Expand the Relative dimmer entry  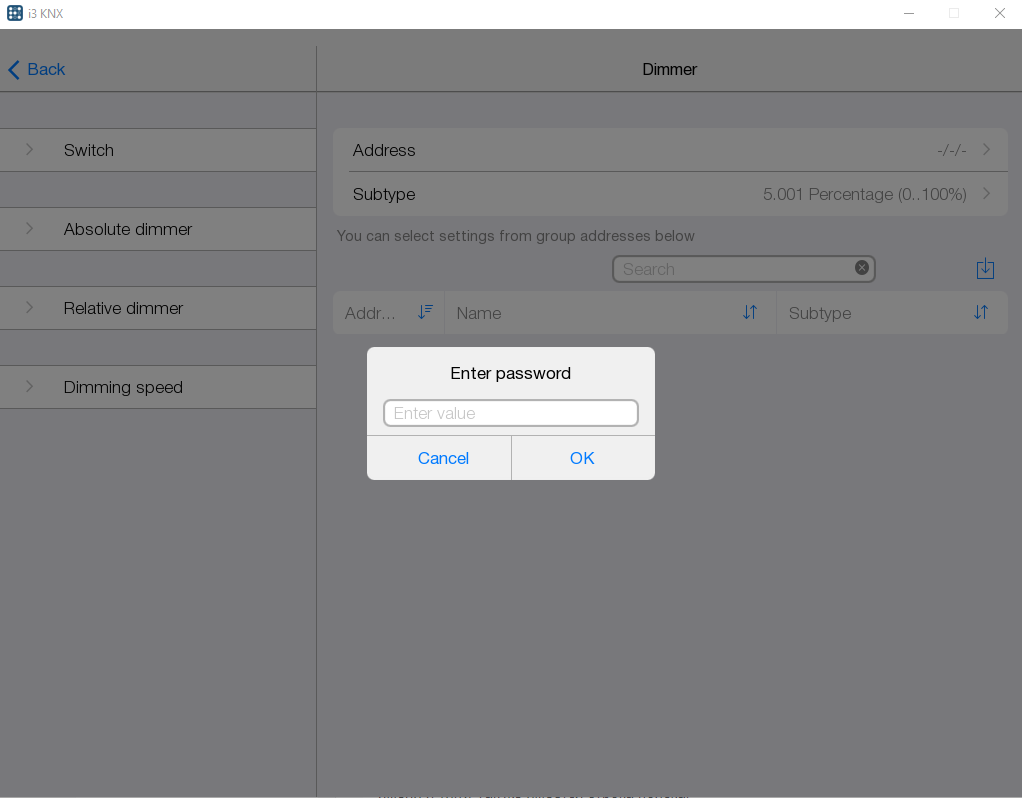[28, 308]
